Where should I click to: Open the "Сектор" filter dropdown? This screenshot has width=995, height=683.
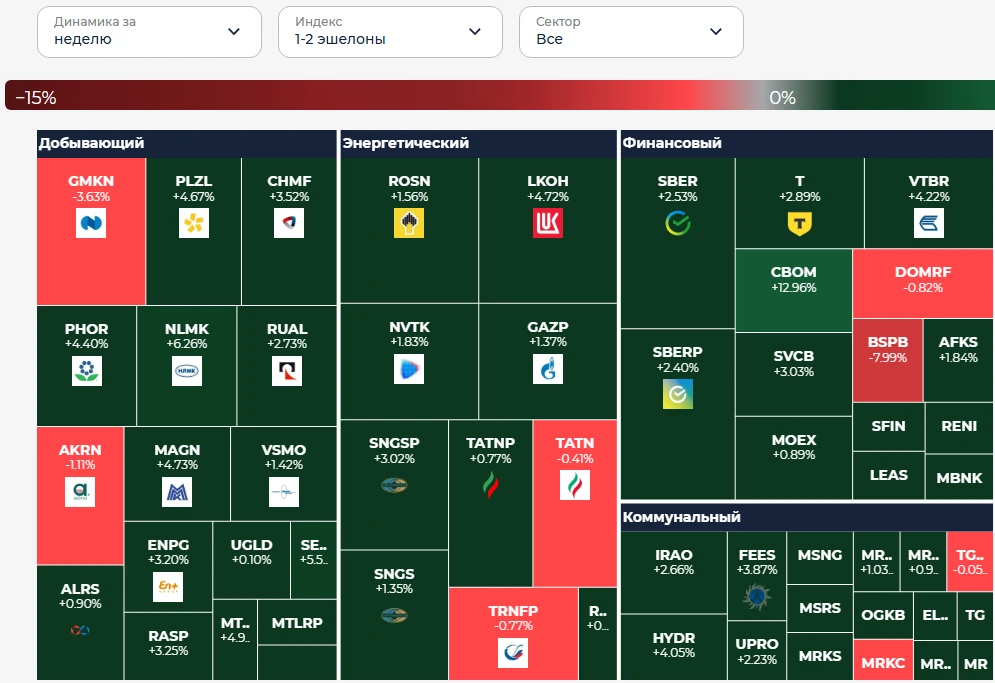(631, 32)
